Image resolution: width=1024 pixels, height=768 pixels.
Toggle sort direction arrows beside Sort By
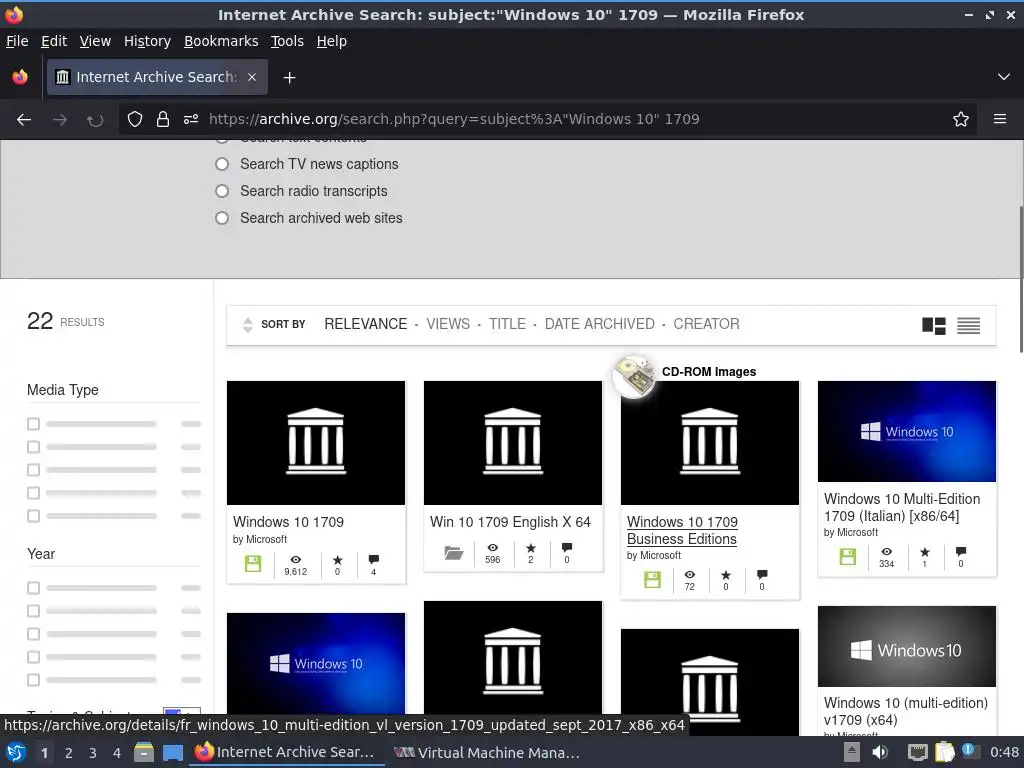click(x=248, y=325)
